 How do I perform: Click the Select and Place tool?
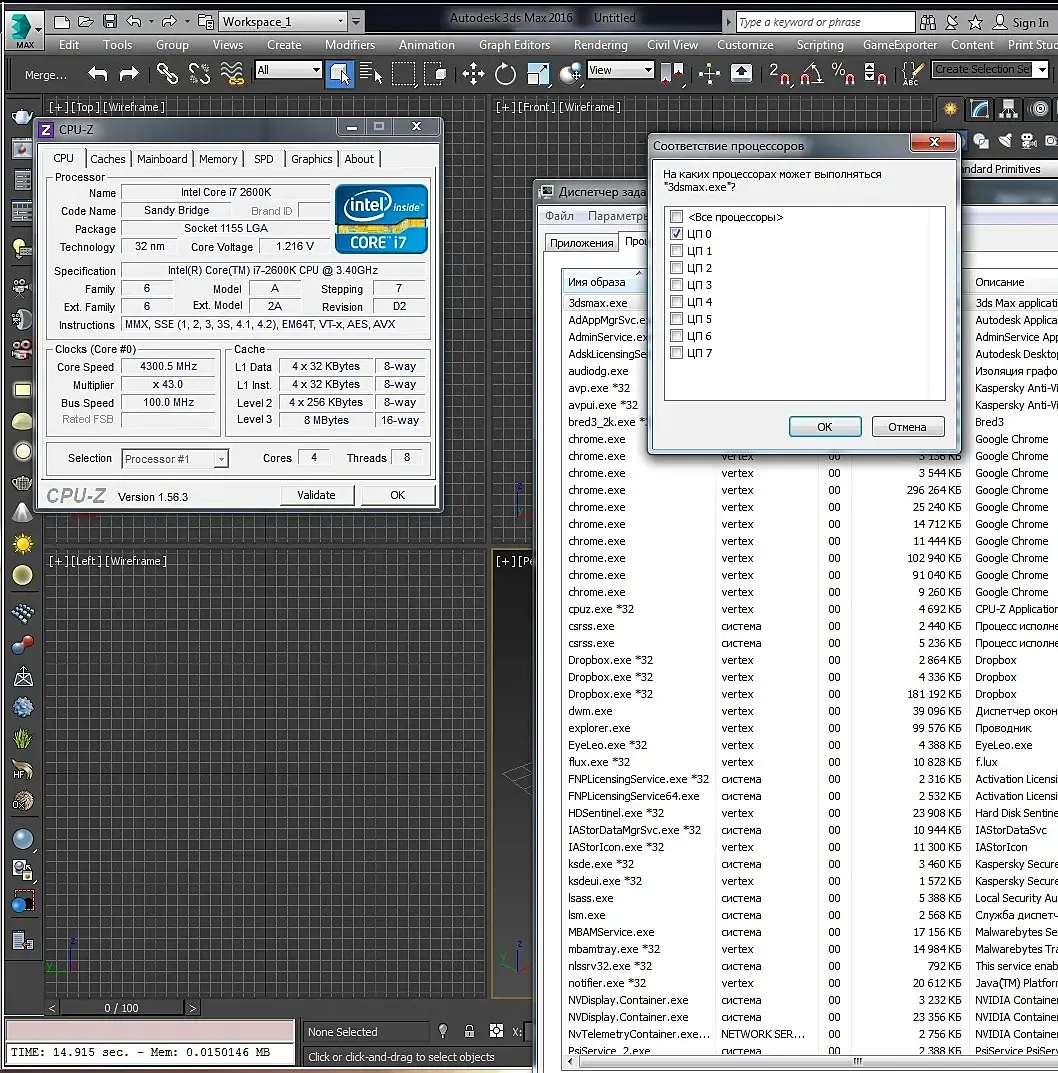(x=570, y=73)
